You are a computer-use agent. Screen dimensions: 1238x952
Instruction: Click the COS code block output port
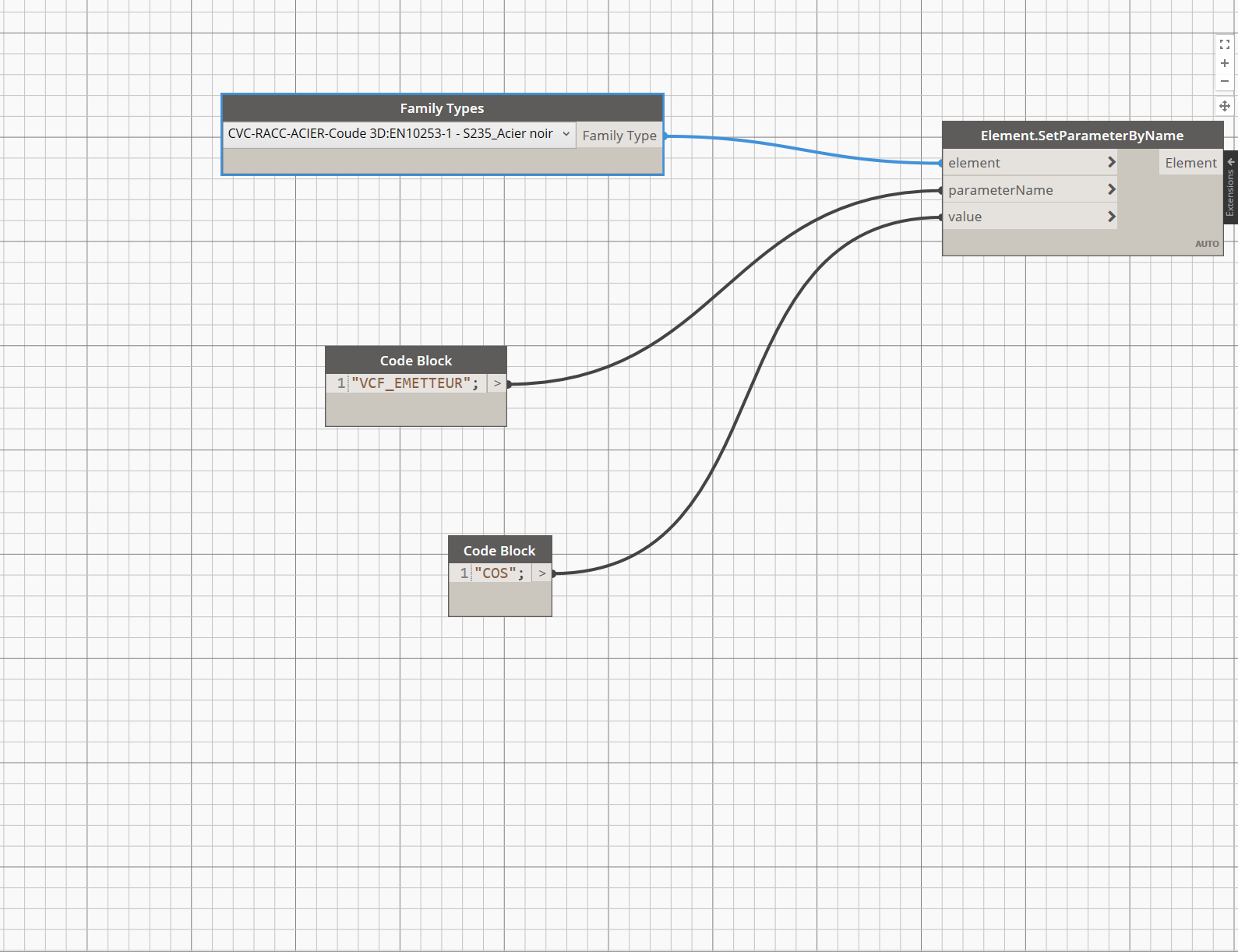pyautogui.click(x=542, y=573)
